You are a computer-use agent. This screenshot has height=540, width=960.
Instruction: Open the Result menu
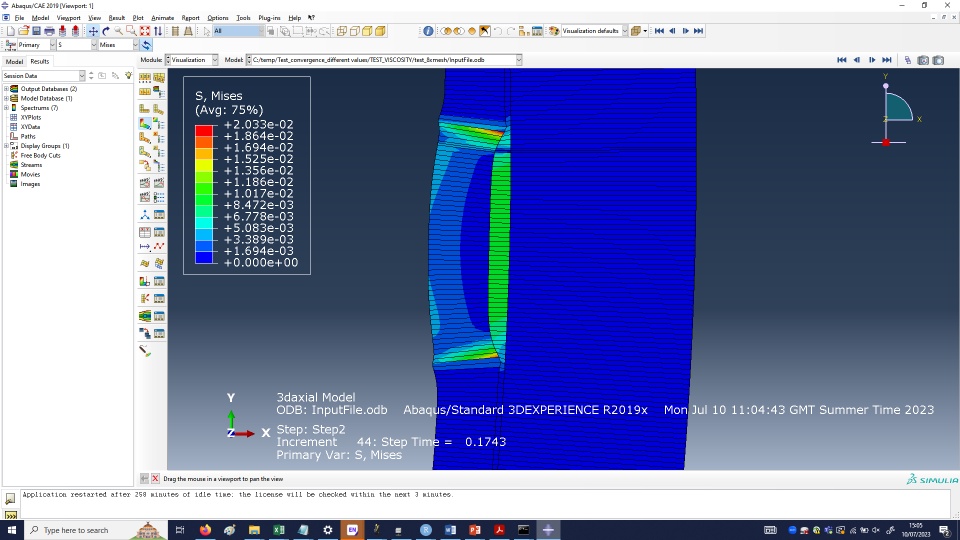[116, 18]
